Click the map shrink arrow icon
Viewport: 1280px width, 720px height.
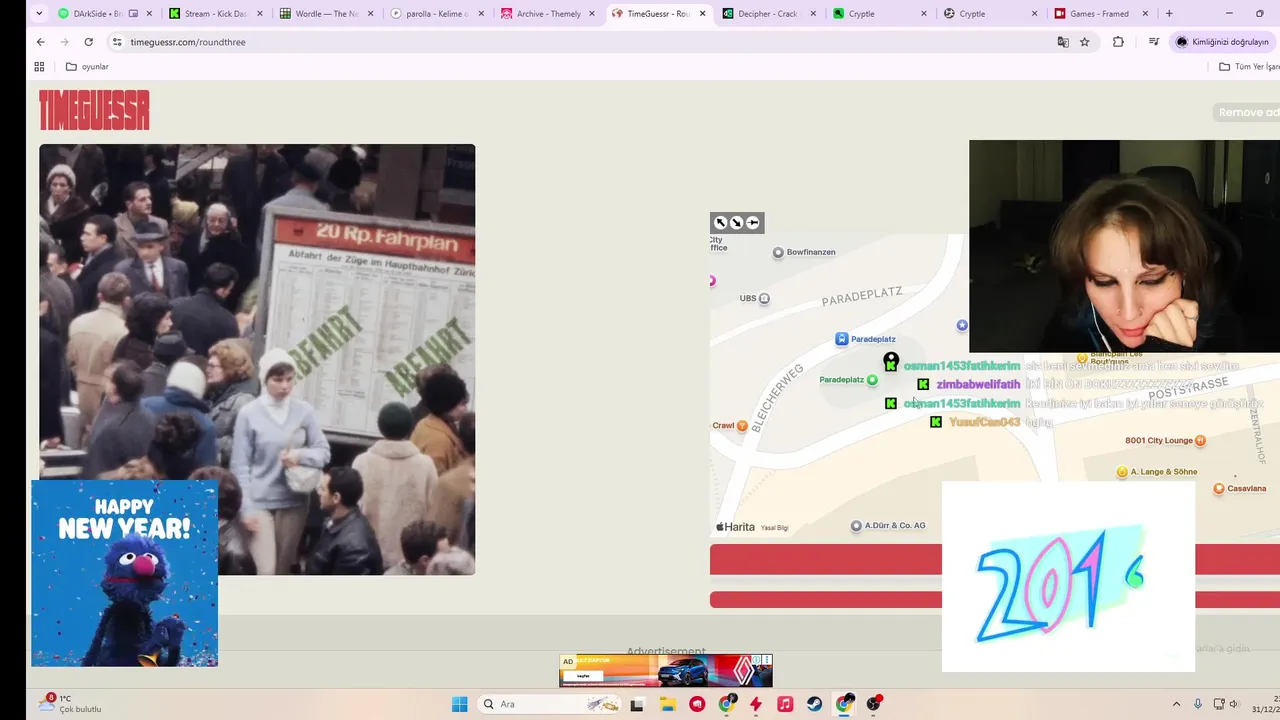pyautogui.click(x=736, y=223)
